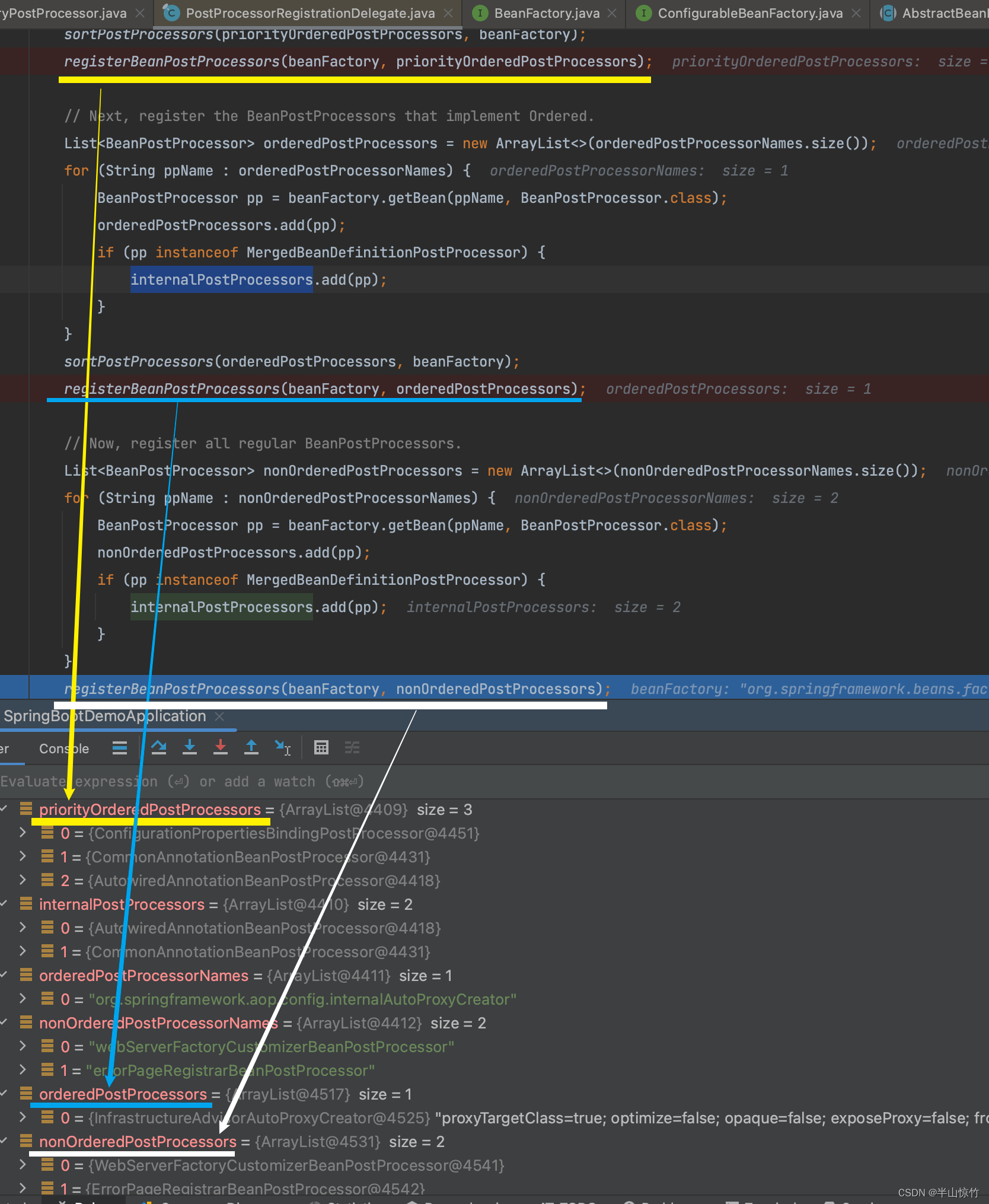Expand index 0 AutowiredAnnotationBeanPostProcessor under internalPostProcessors
The image size is (989, 1204).
(x=23, y=928)
